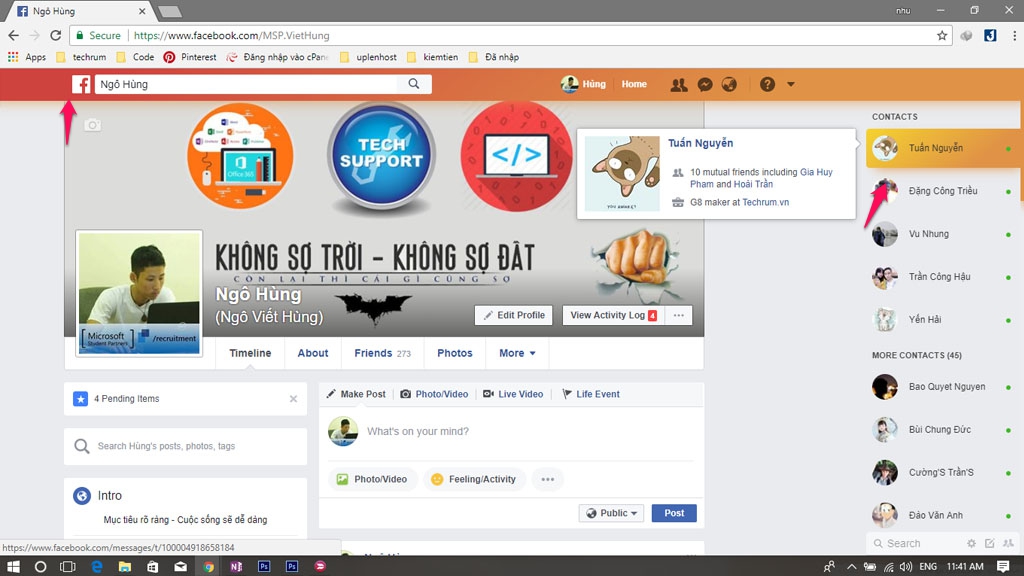Image resolution: width=1024 pixels, height=576 pixels.
Task: Open the Notifications globe icon
Action: point(730,85)
